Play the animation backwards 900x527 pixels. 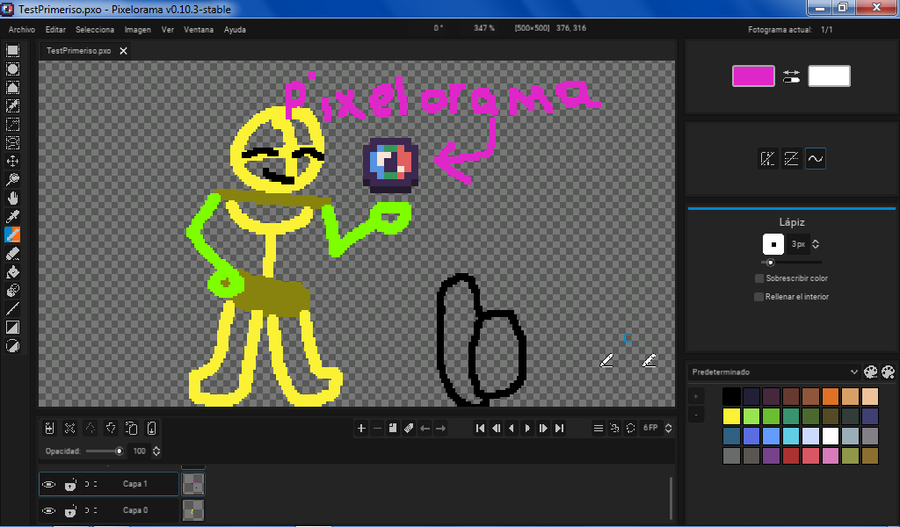pos(512,428)
